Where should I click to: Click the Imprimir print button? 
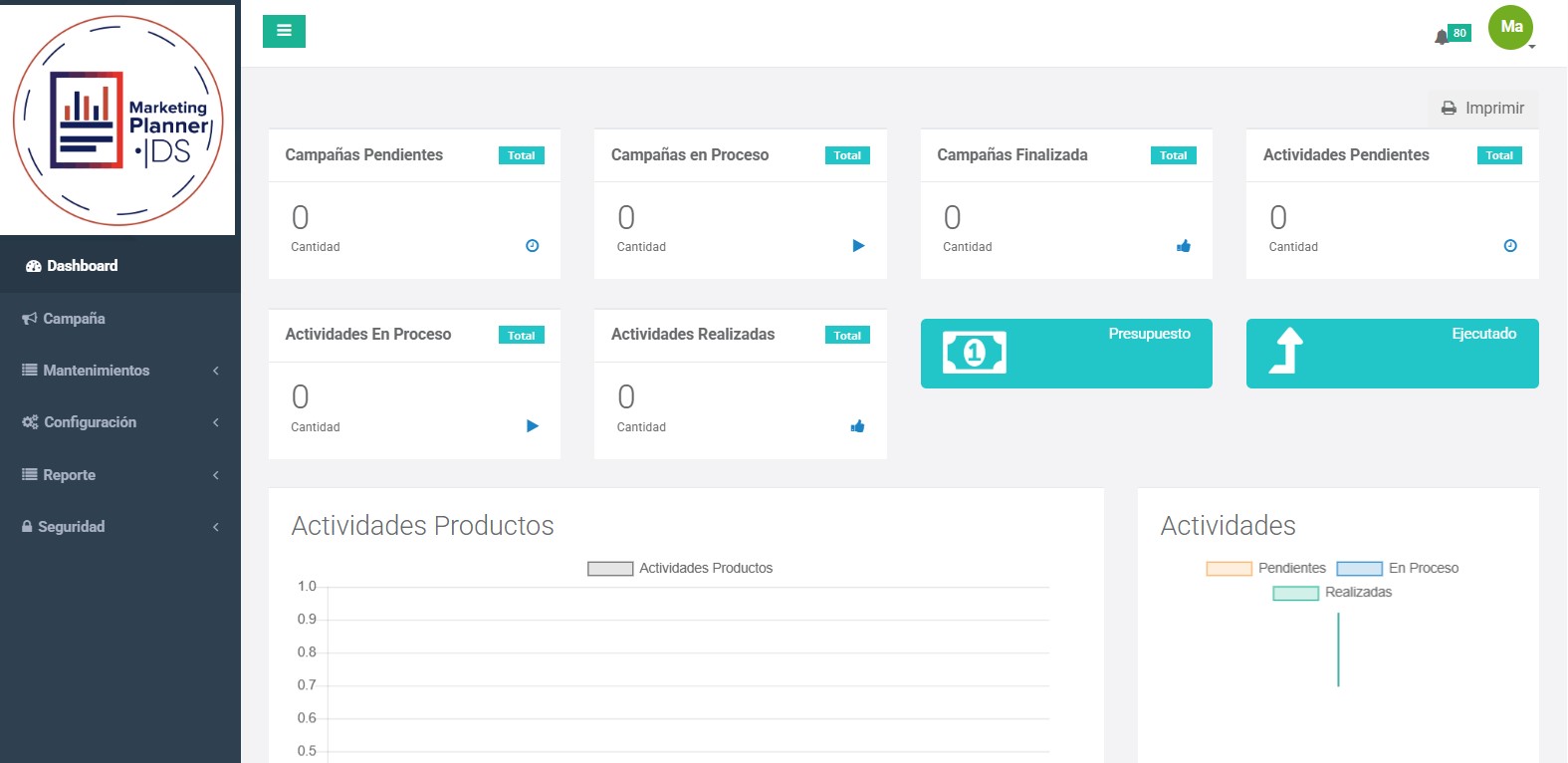tap(1483, 108)
